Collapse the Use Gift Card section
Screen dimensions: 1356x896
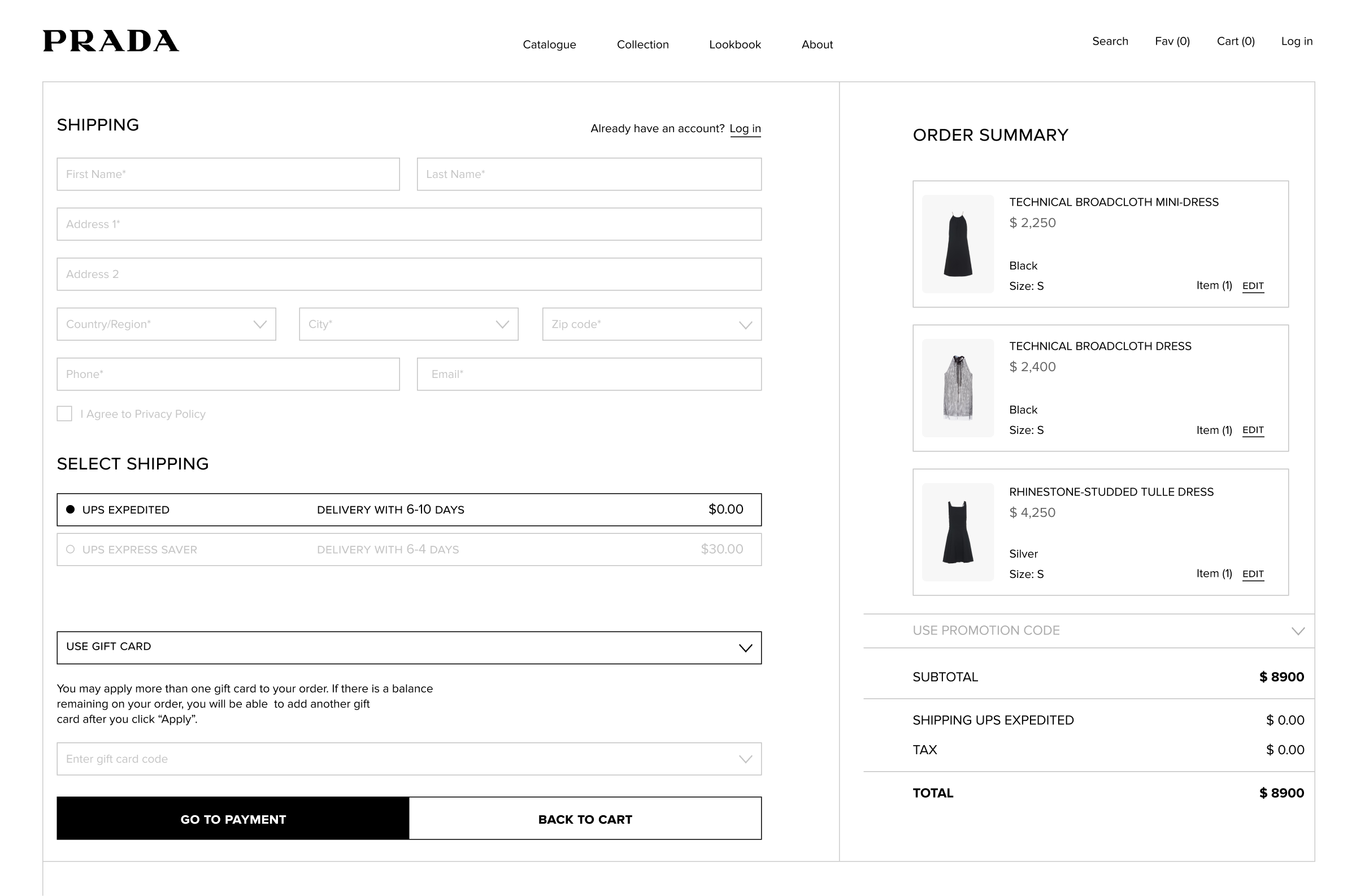[745, 648]
